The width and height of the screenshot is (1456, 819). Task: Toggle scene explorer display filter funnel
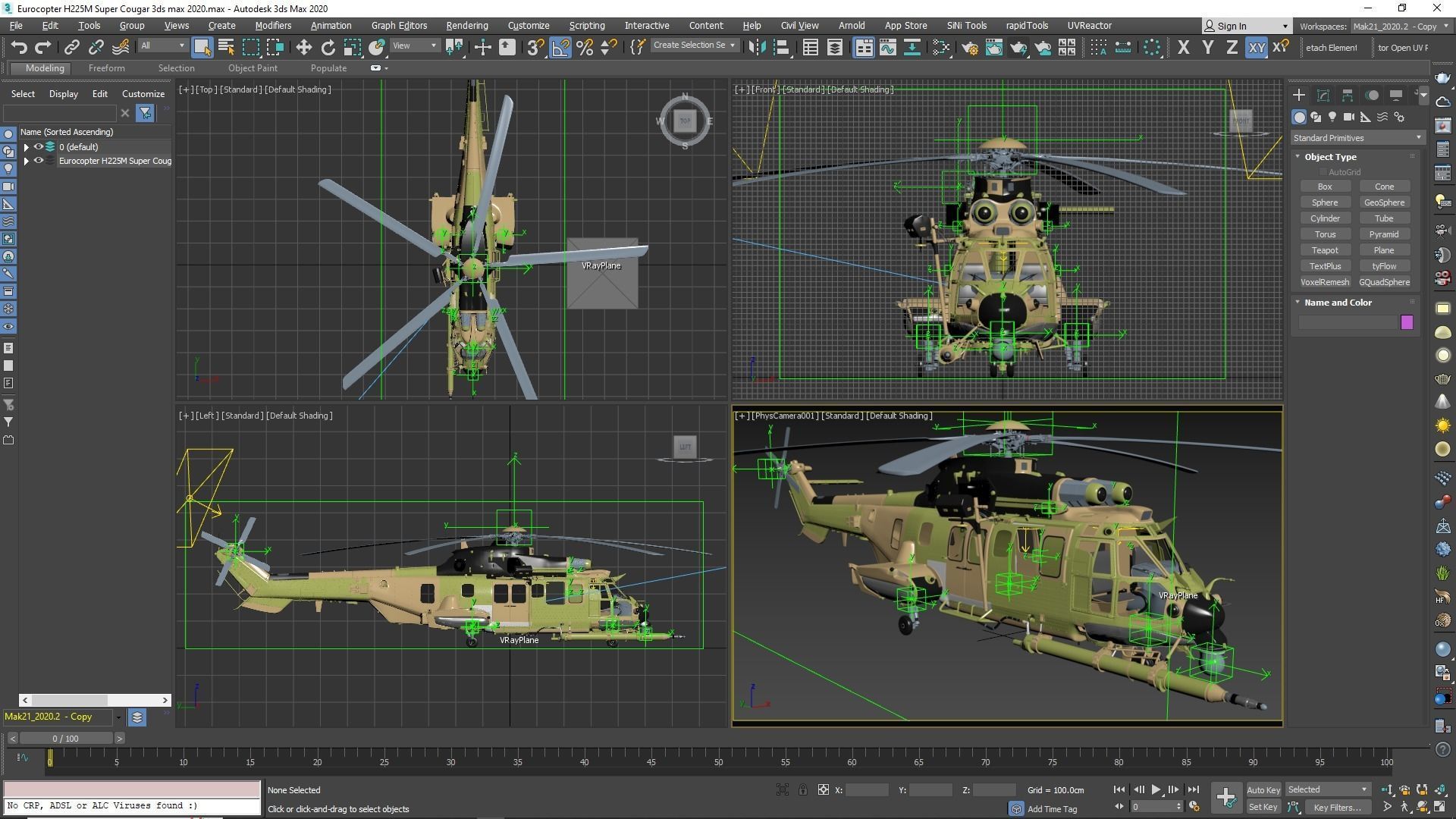click(x=145, y=113)
